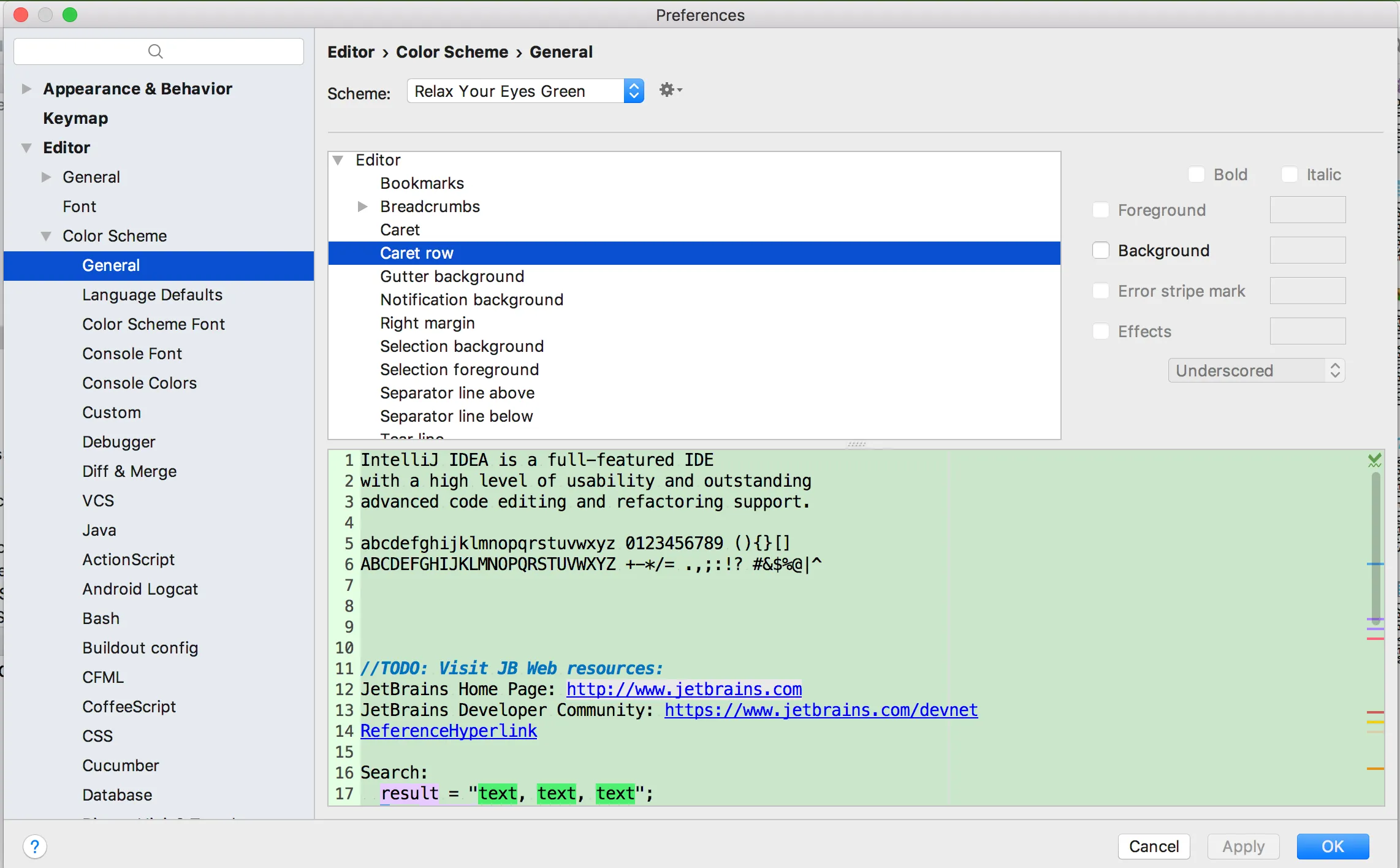Toggle the Bold checkbox

tap(1196, 175)
